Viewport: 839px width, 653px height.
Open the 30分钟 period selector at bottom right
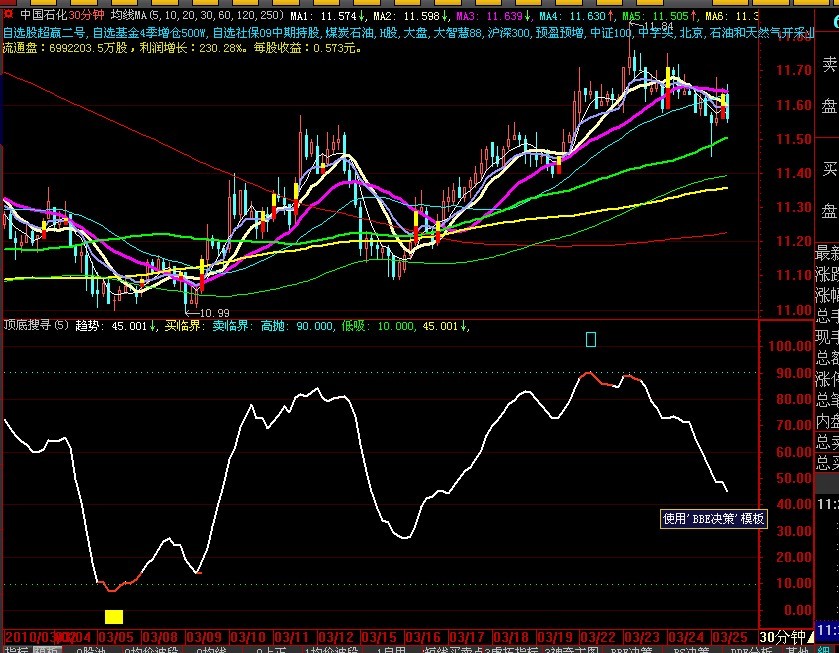783,636
